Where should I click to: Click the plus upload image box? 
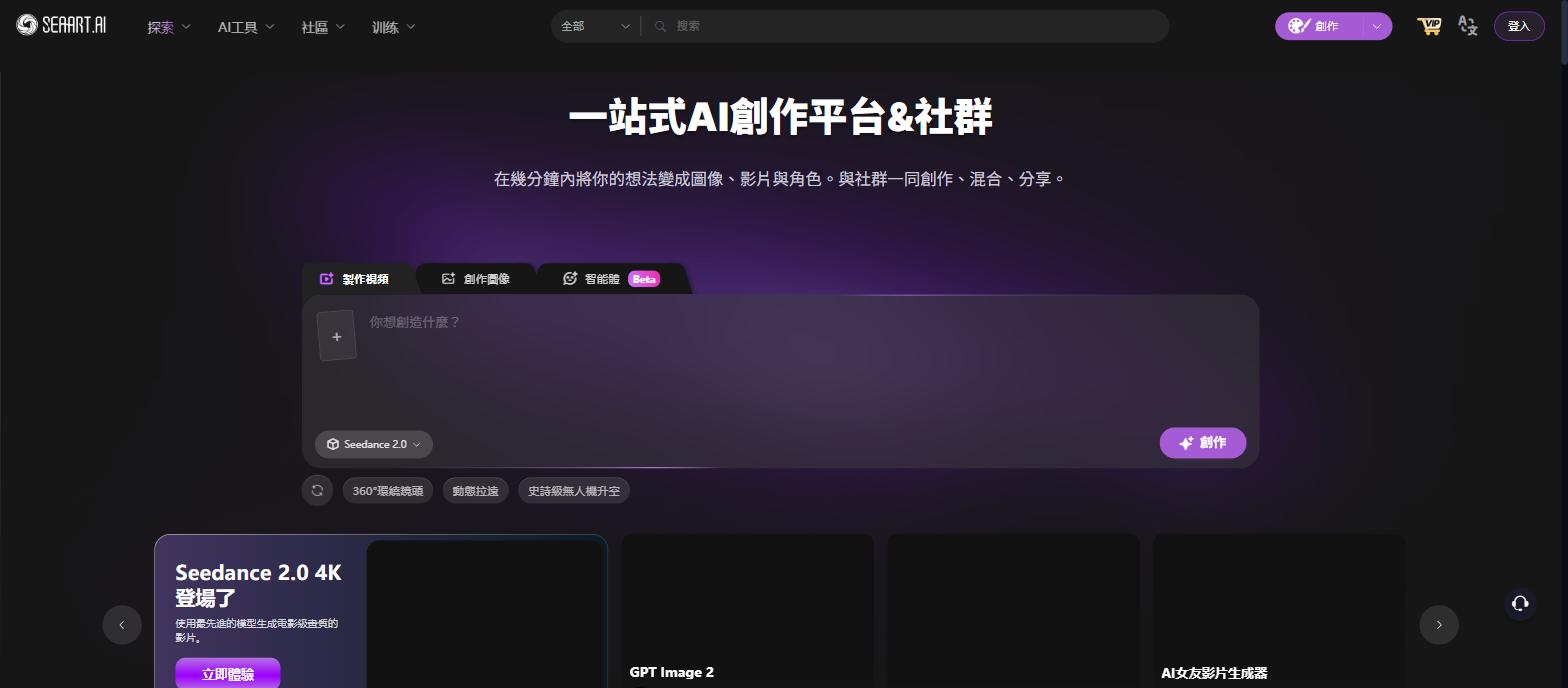click(x=337, y=335)
